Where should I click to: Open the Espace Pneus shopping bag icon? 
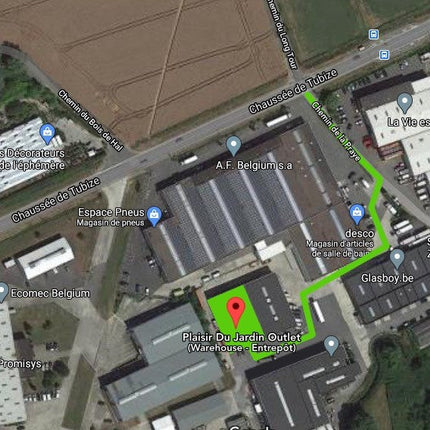pos(154,216)
